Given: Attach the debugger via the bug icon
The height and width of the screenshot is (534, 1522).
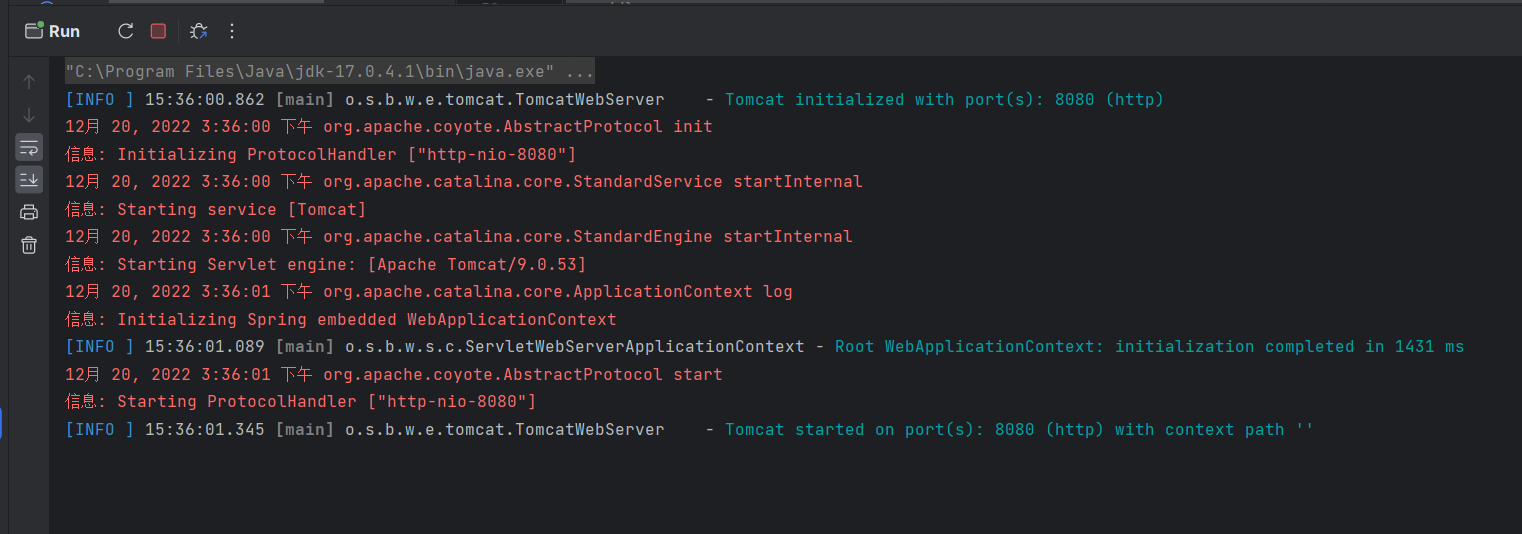Looking at the screenshot, I should (199, 31).
